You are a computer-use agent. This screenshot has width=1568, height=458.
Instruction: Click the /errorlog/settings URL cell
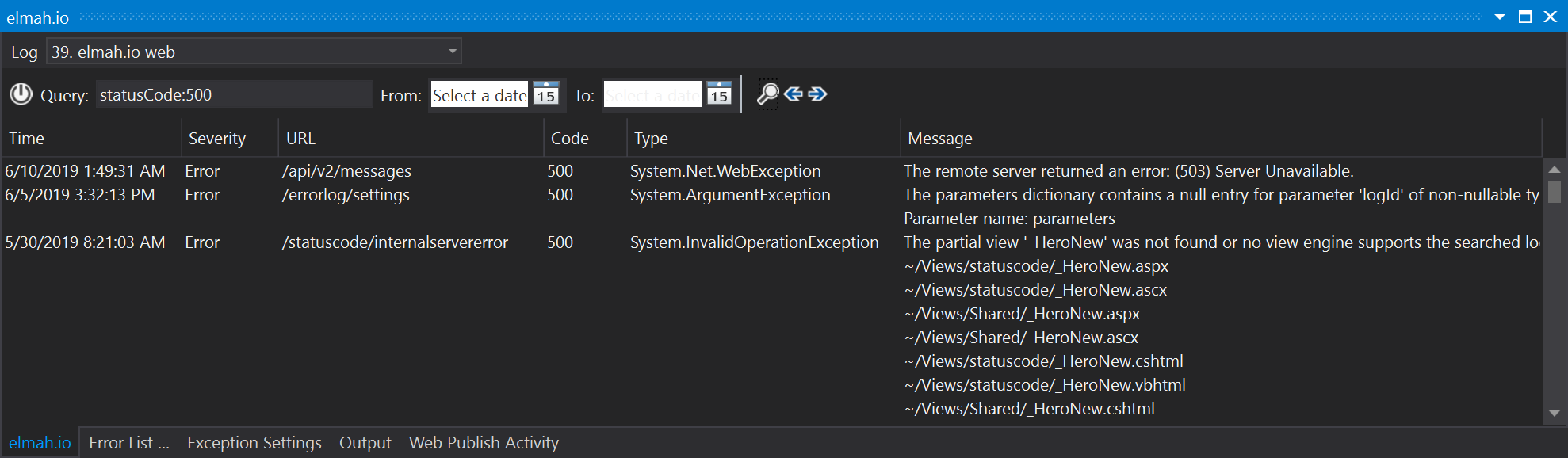point(346,195)
